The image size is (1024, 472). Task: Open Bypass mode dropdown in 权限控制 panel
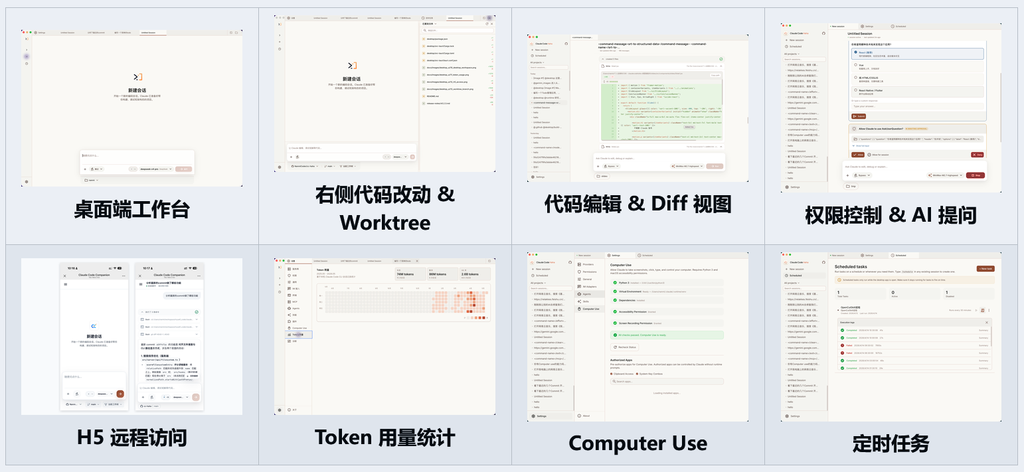pos(863,175)
